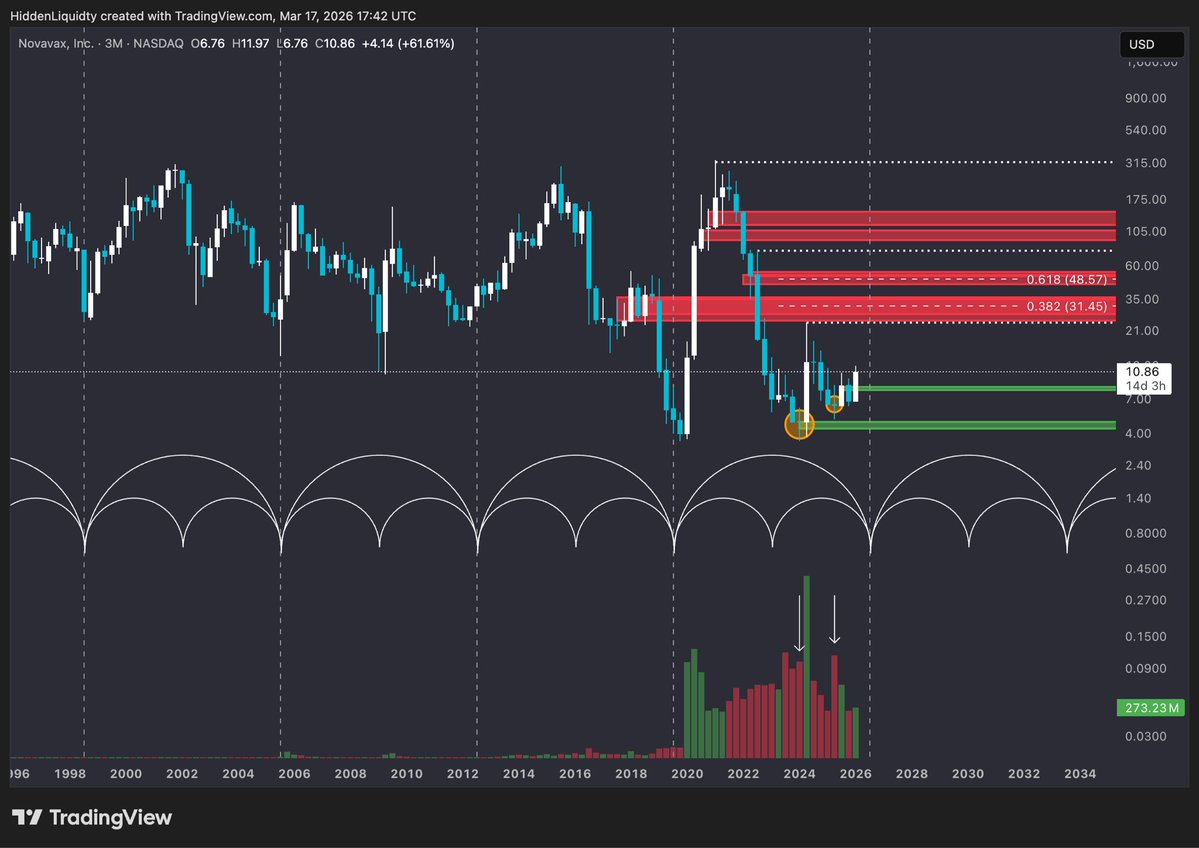Select the 0.382 (31.45) Fibonacci label

pyautogui.click(x=1067, y=306)
